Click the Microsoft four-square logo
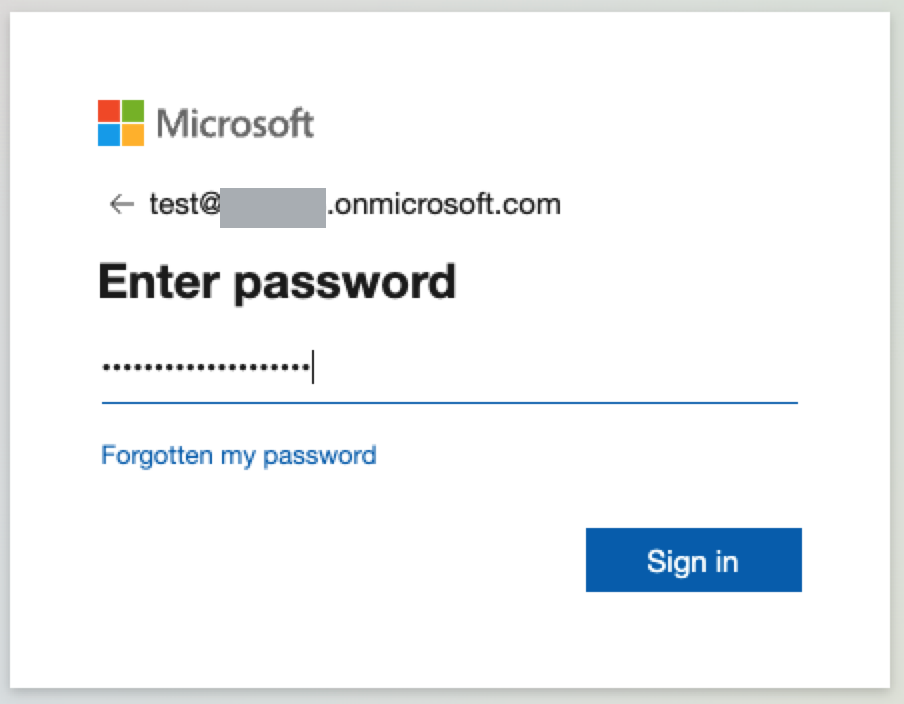The image size is (904, 704). (x=121, y=123)
